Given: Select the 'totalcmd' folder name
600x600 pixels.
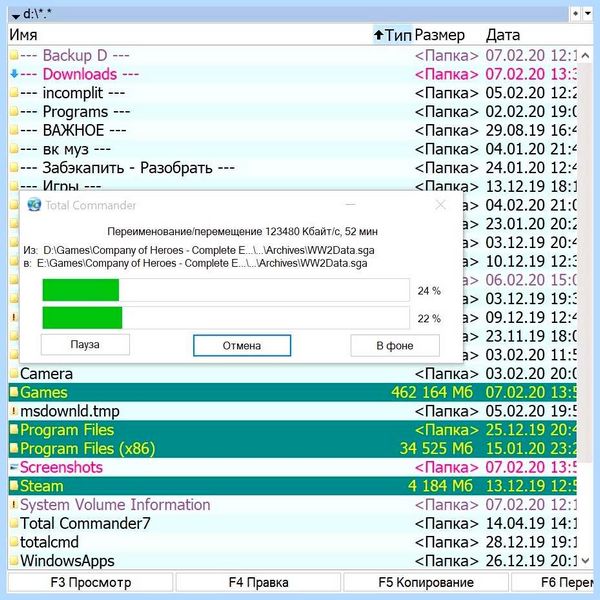Looking at the screenshot, I should point(49,543).
